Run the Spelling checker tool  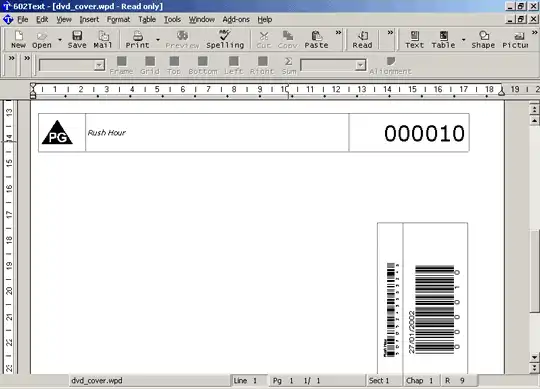pos(225,39)
